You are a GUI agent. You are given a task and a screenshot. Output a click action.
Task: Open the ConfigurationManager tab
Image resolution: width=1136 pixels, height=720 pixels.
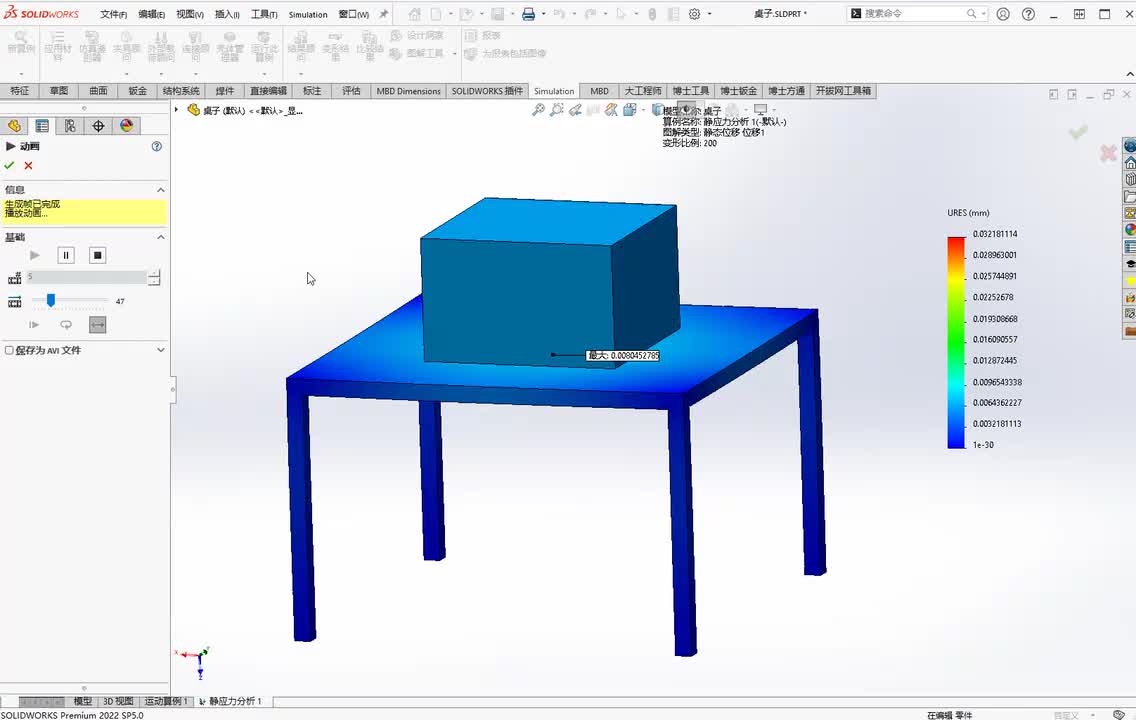70,125
